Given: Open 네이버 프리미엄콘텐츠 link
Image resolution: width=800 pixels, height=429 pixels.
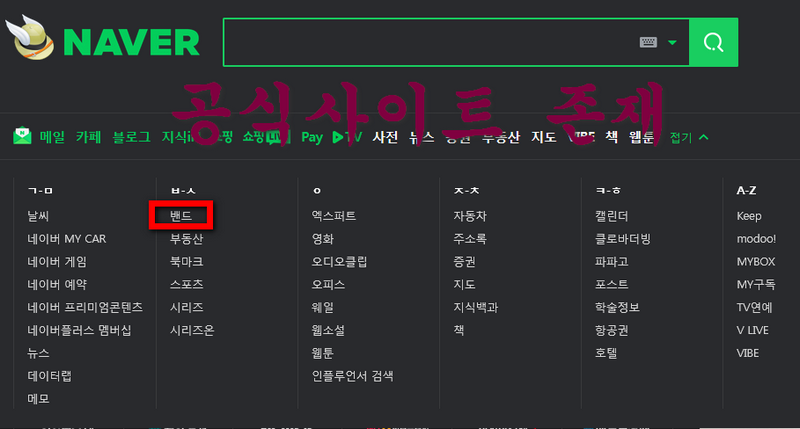Looking at the screenshot, I should point(85,307).
